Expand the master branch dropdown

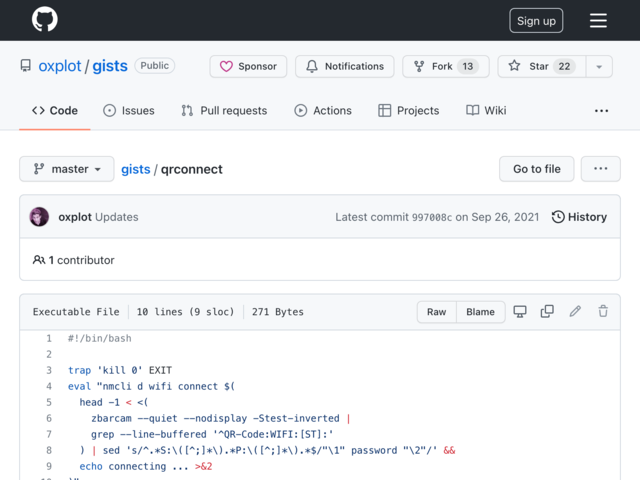[x=66, y=169]
